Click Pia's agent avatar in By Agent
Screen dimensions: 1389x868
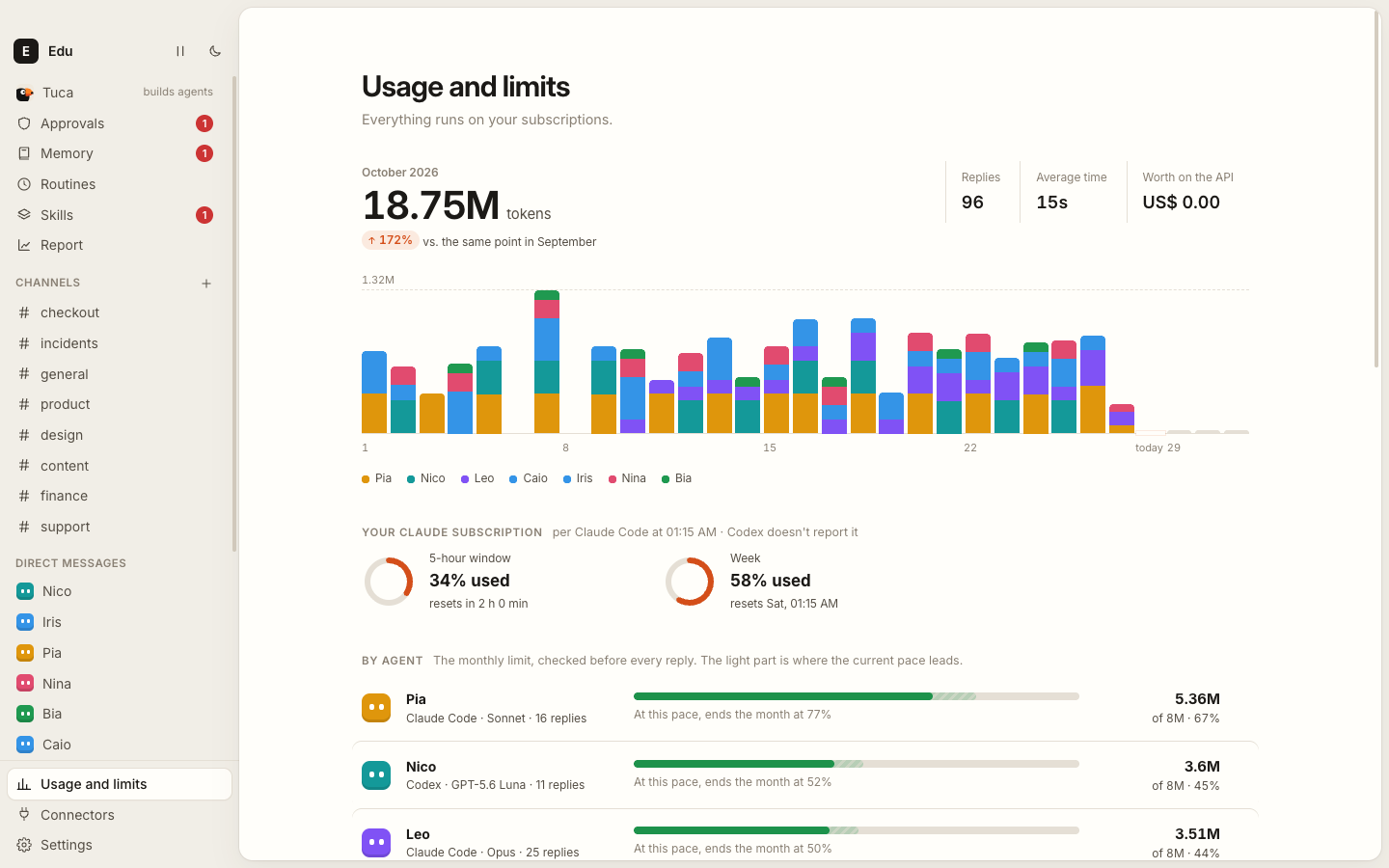(x=376, y=708)
